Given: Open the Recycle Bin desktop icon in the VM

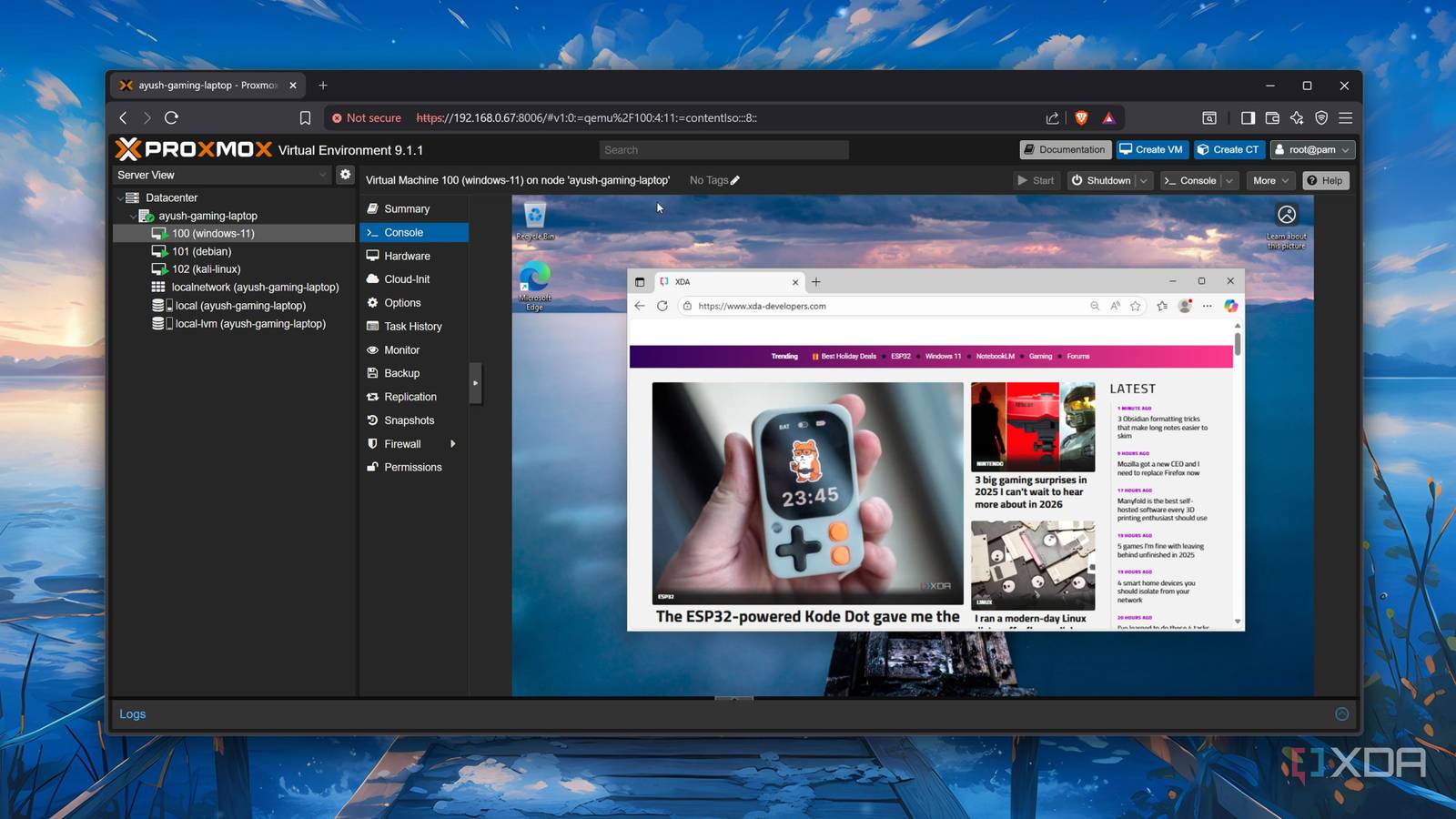Looking at the screenshot, I should click(x=535, y=220).
